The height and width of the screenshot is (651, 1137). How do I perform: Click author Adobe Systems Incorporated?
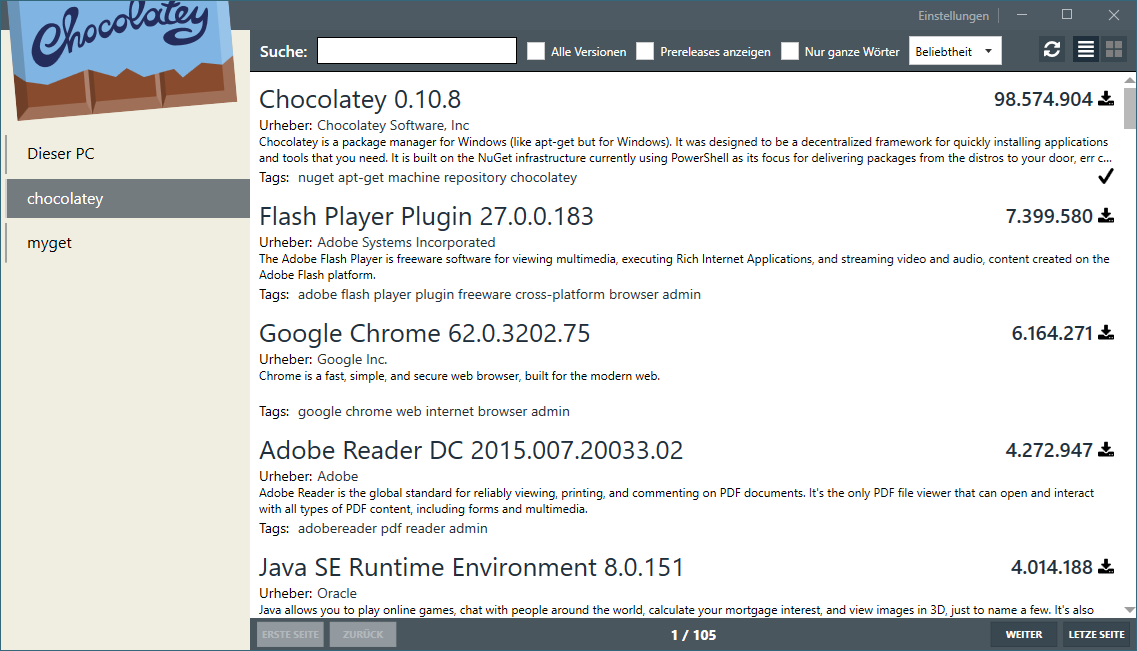[406, 242]
